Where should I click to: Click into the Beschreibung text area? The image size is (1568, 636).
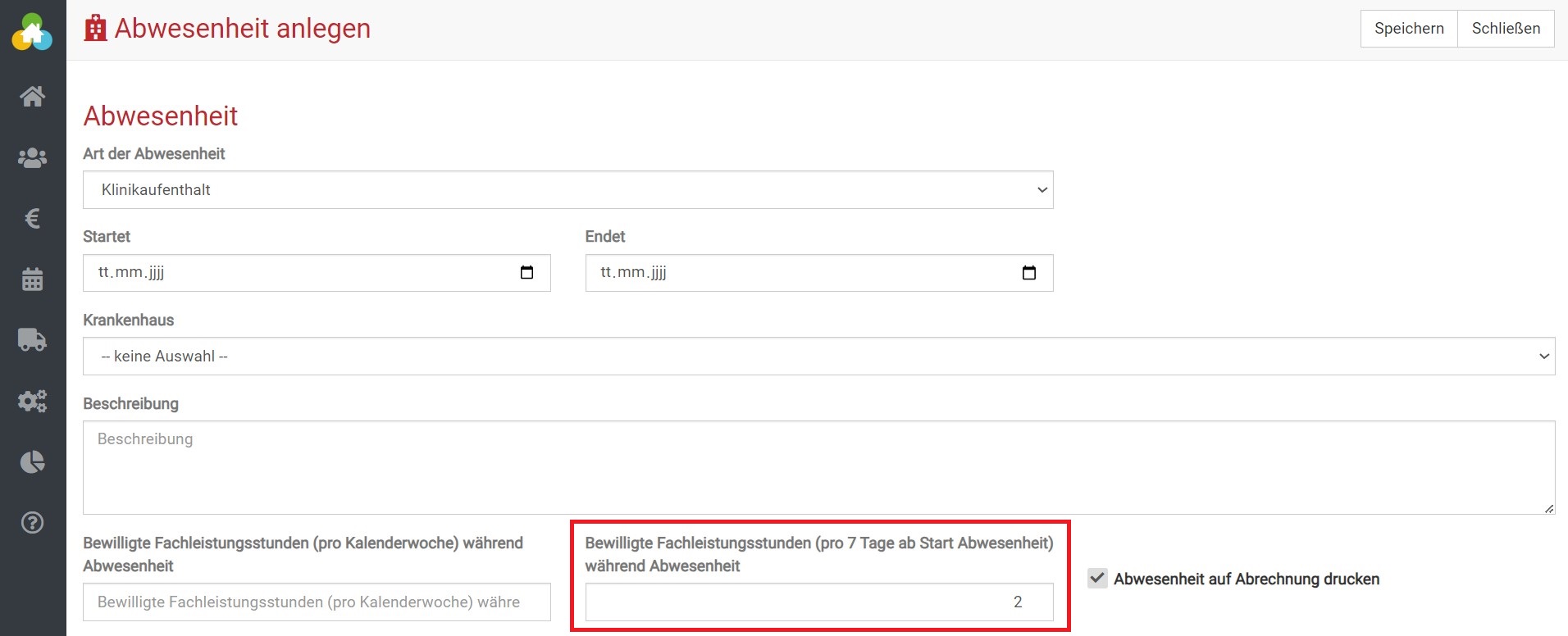pos(818,467)
